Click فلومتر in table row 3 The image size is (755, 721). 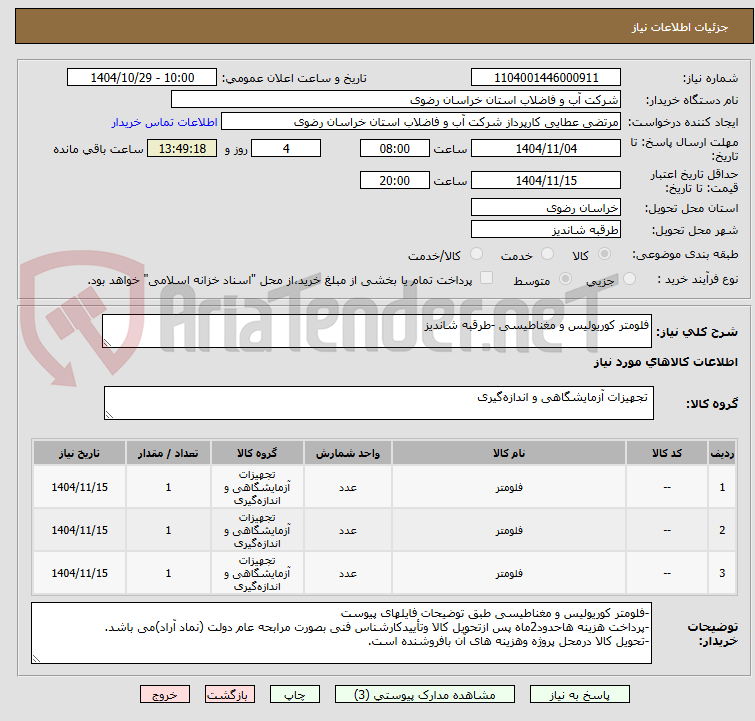click(509, 573)
